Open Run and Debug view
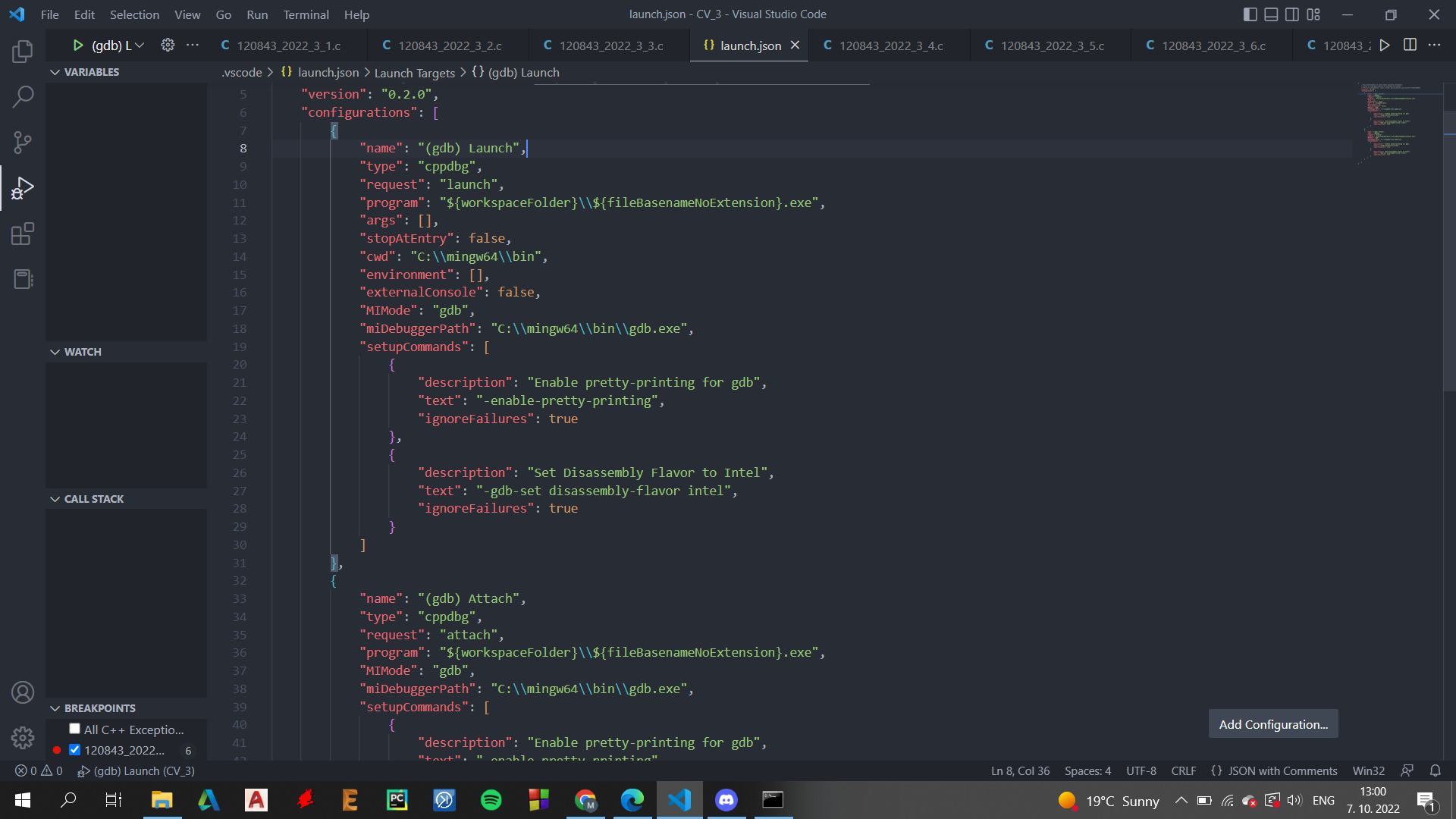This screenshot has width=1456, height=819. pyautogui.click(x=23, y=188)
